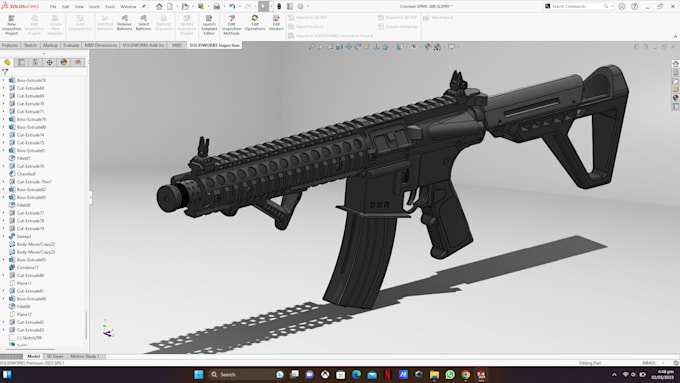Switch to 3D Views bottom tab

pyautogui.click(x=55, y=357)
